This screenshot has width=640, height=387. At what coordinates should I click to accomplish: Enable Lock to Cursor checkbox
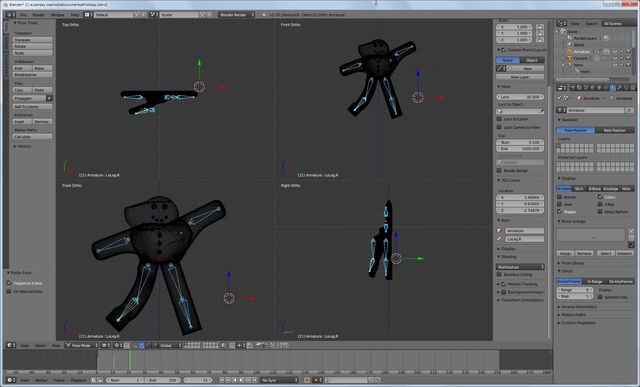tap(499, 119)
